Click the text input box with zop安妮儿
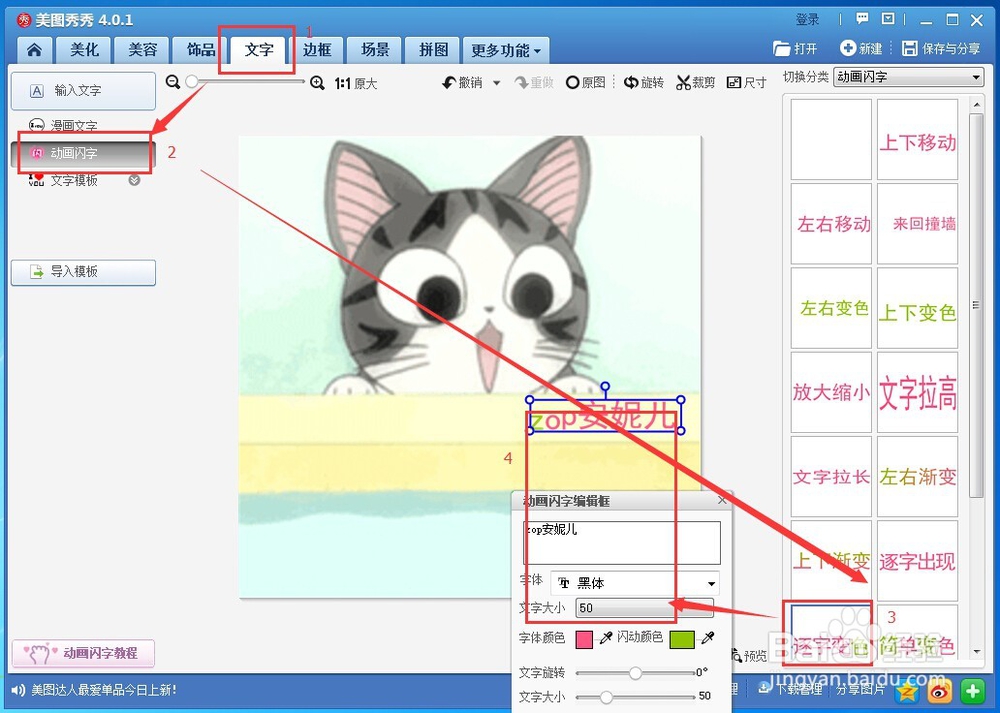 click(622, 542)
